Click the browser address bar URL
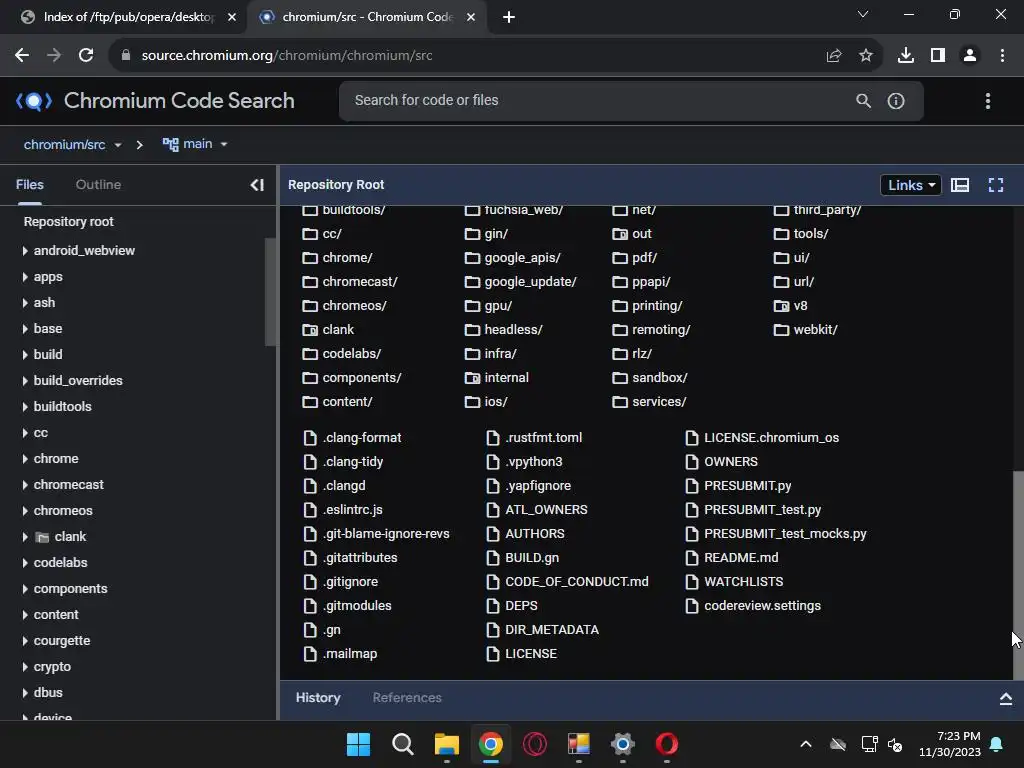This screenshot has width=1024, height=768. click(287, 56)
